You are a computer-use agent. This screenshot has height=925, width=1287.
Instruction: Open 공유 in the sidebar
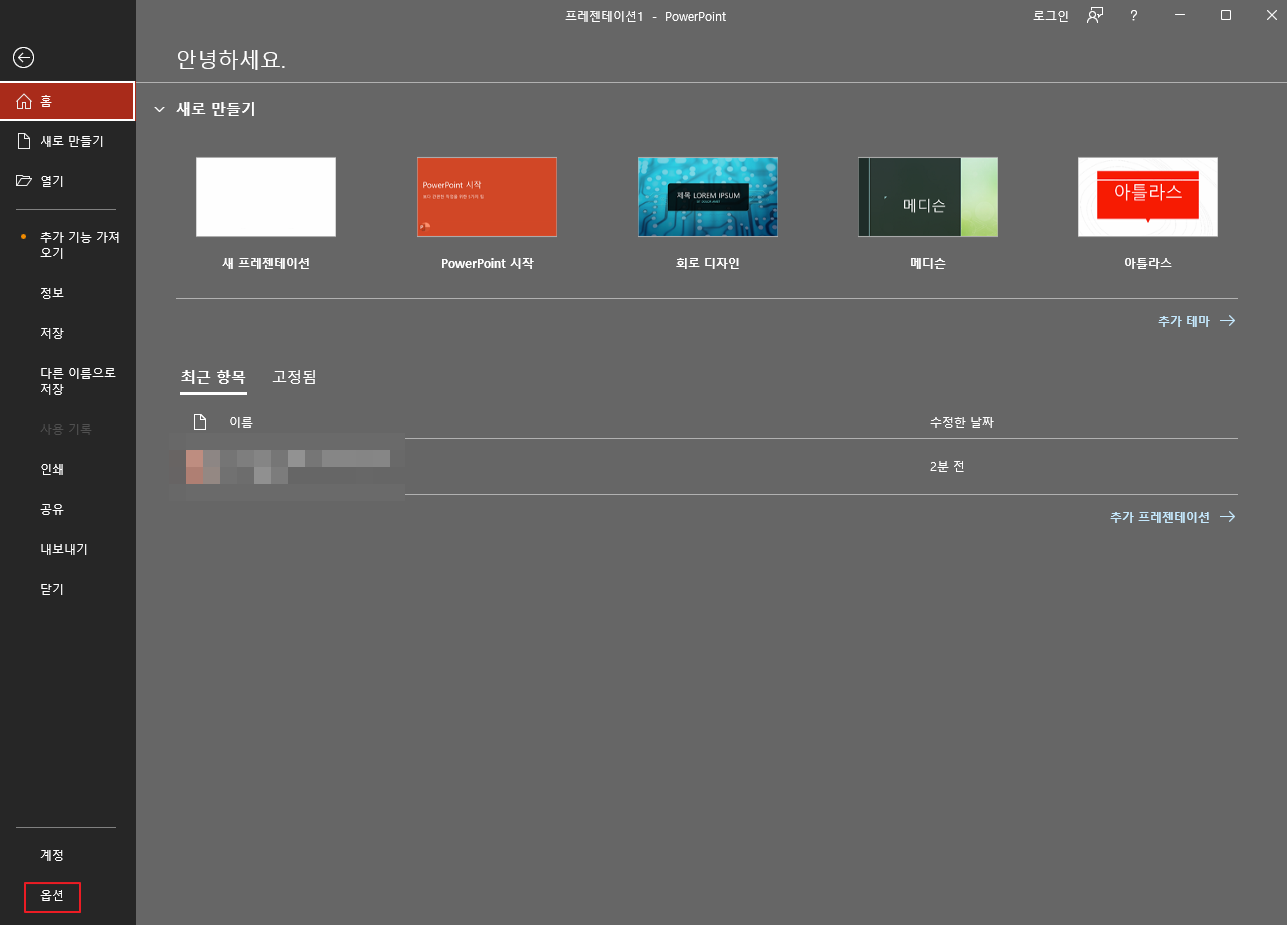[67, 509]
